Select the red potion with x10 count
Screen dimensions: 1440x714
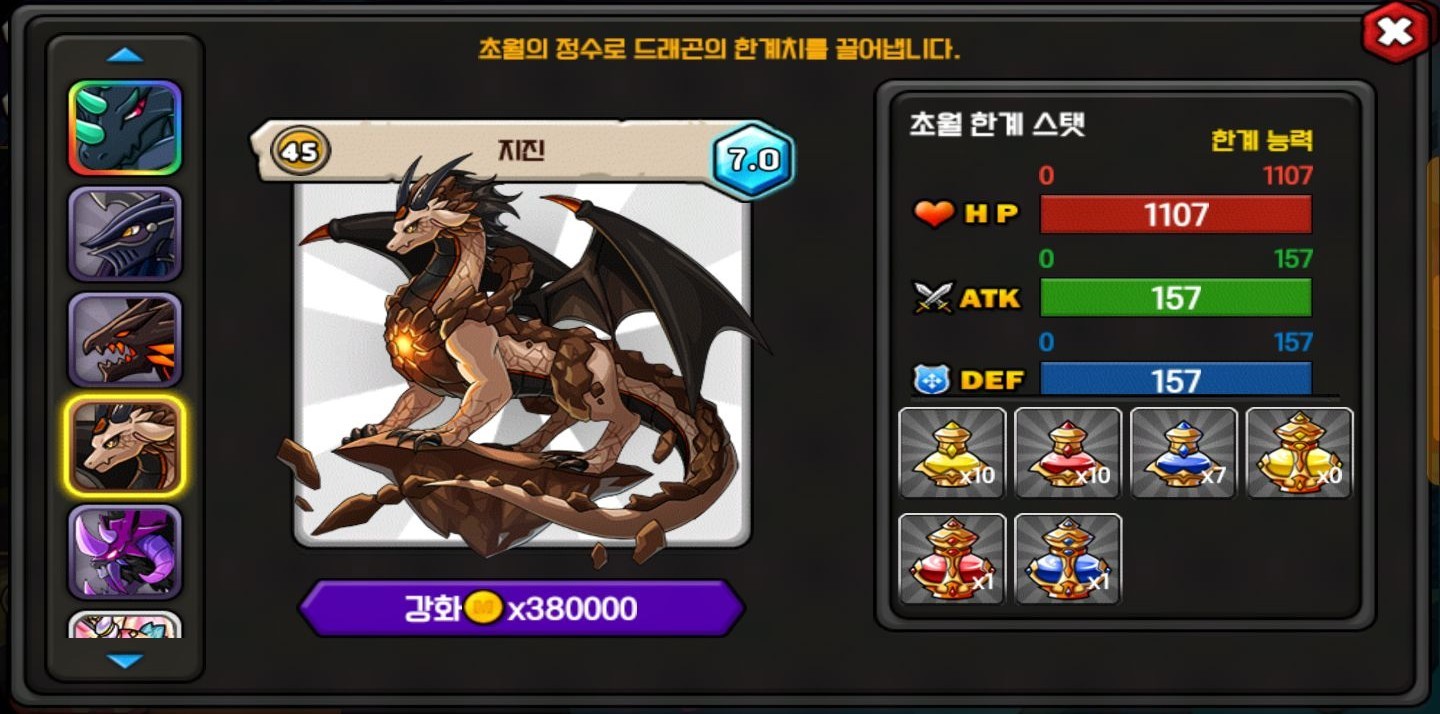[x=1068, y=453]
